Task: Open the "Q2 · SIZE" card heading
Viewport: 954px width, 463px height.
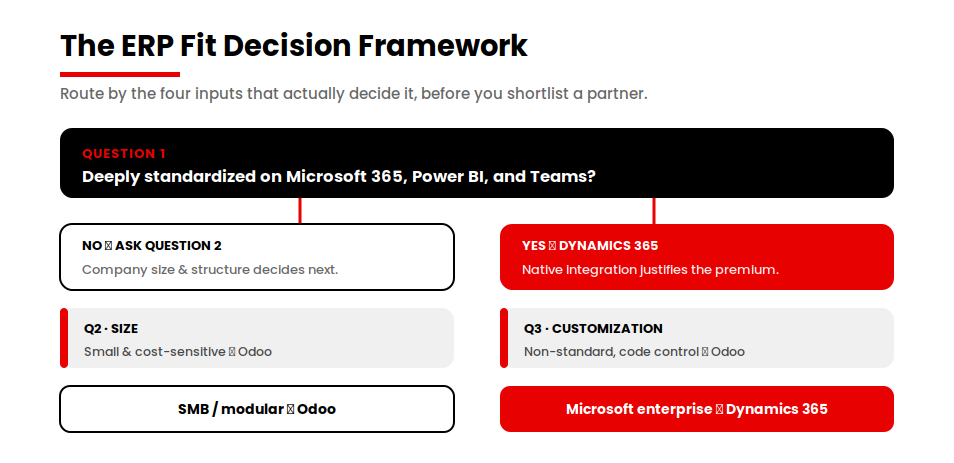Action: pos(111,329)
